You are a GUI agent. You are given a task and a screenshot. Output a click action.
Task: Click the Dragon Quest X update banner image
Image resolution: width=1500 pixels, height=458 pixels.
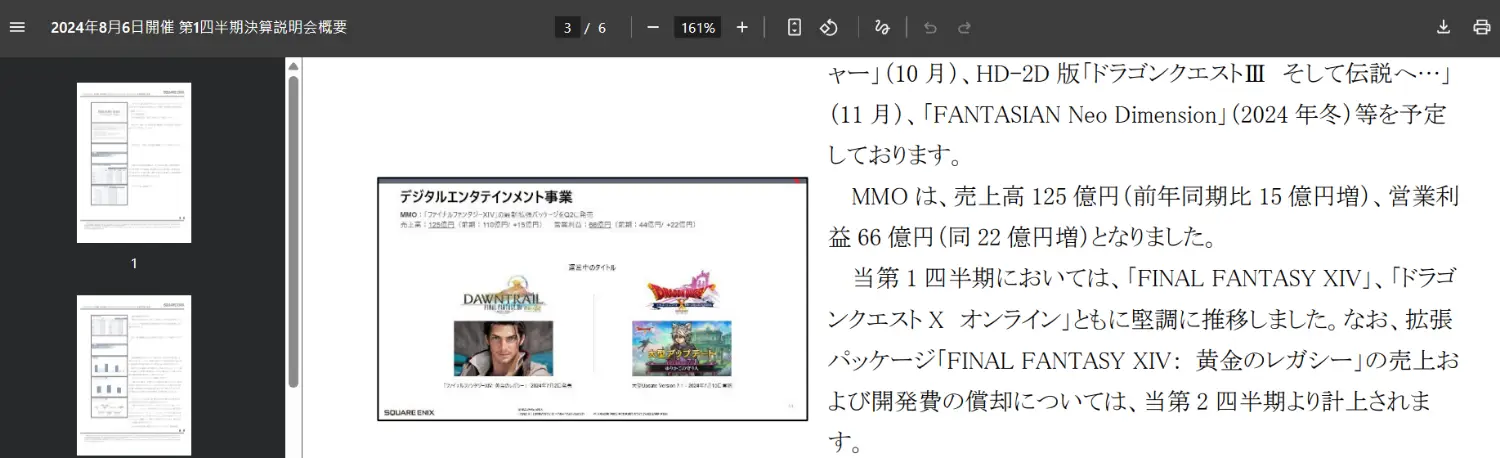tap(681, 347)
